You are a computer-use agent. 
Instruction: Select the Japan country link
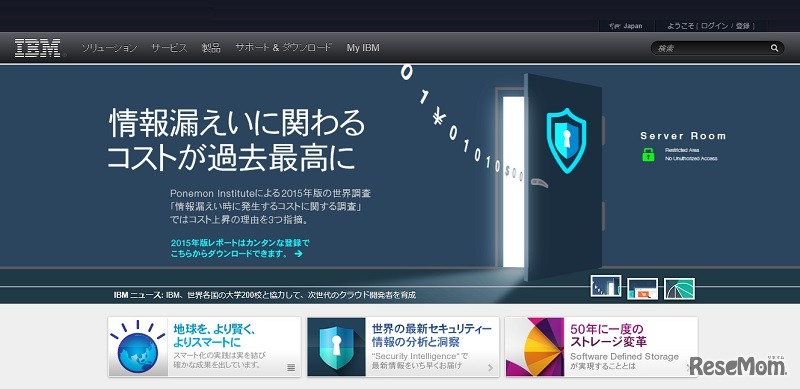coord(633,26)
